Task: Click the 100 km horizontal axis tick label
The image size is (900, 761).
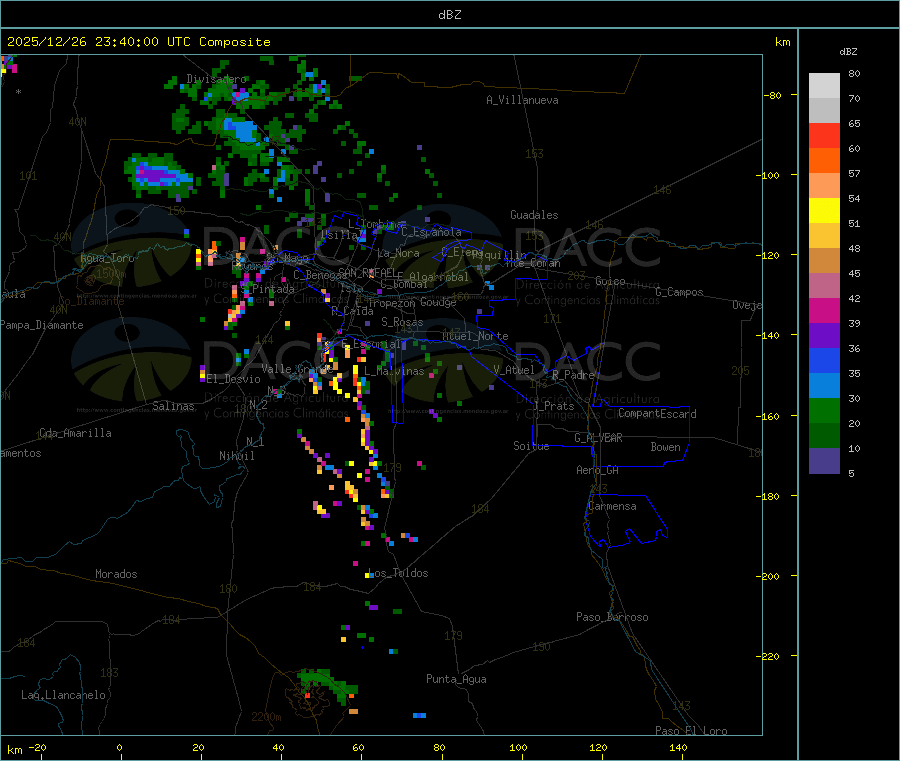Action: point(518,748)
